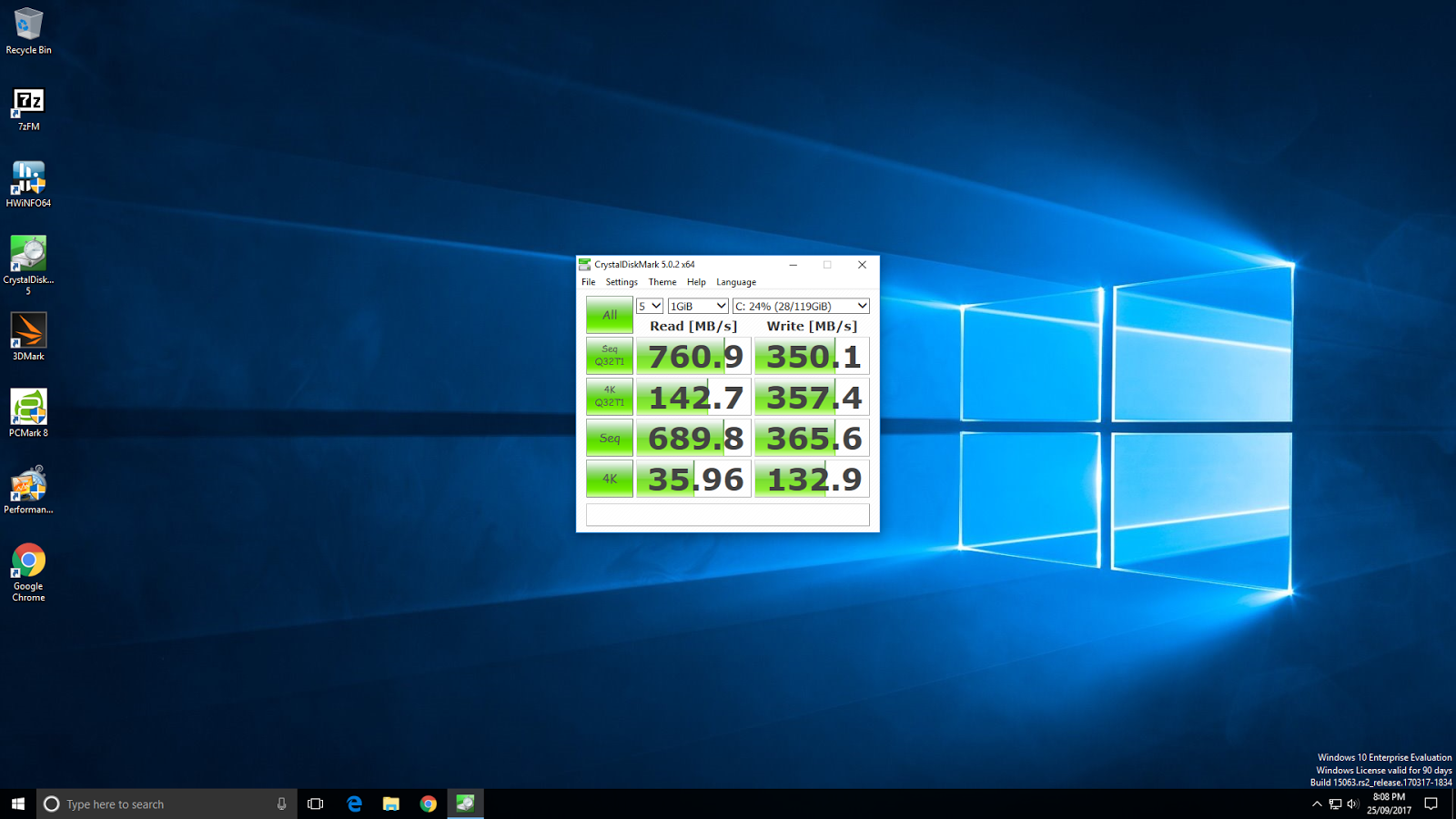Click the Type here to search box
The image size is (1456, 819).
[167, 804]
